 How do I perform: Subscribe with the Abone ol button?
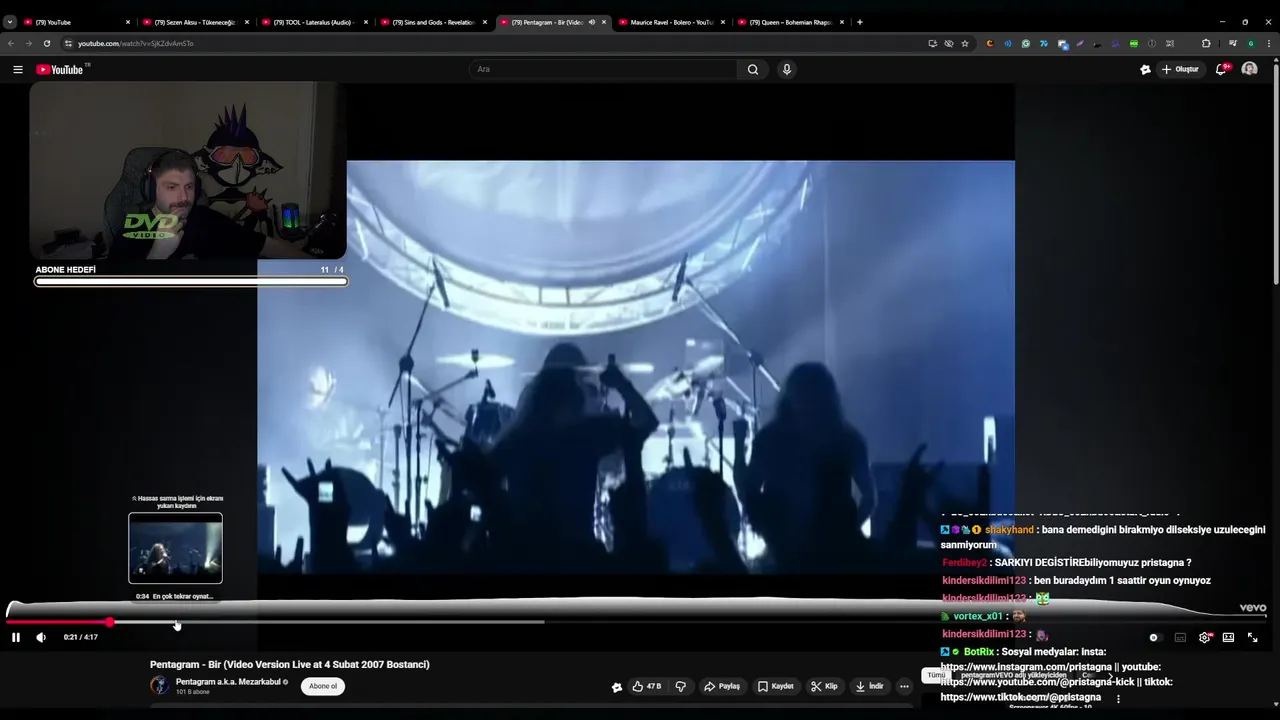click(x=323, y=686)
